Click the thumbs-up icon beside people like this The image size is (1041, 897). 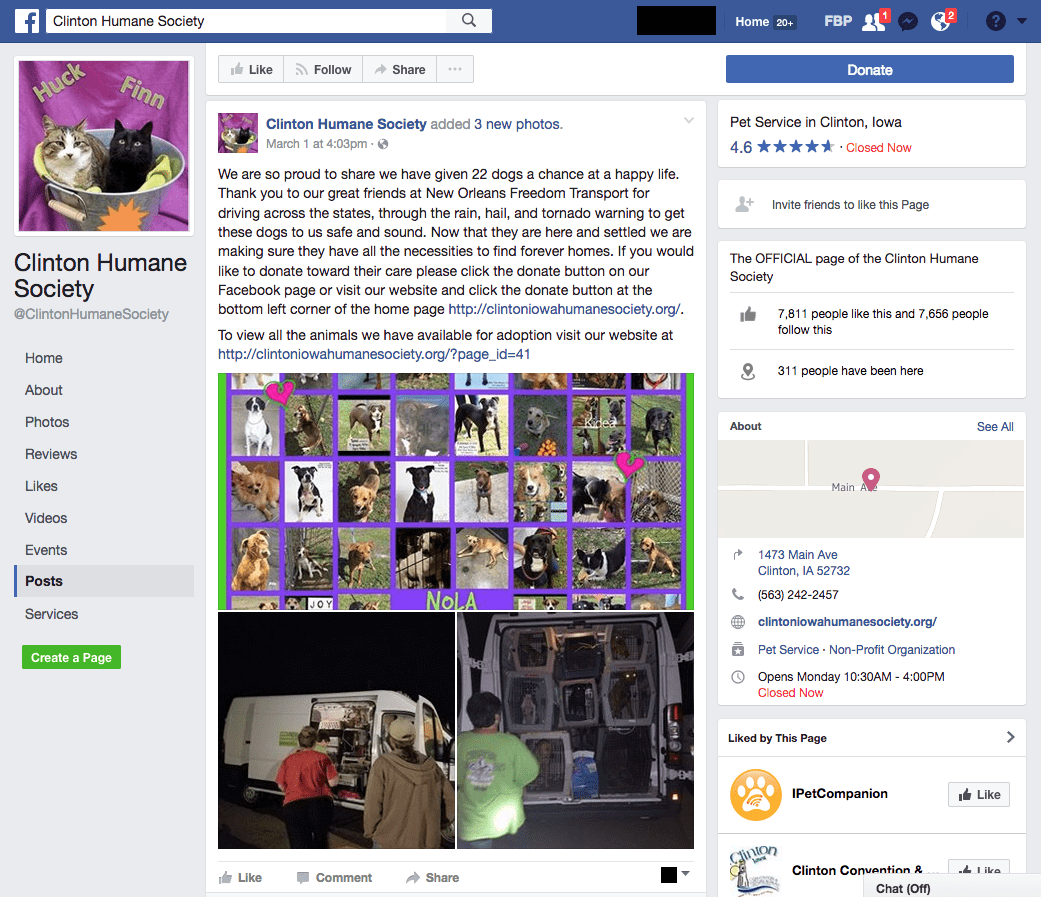[x=748, y=314]
